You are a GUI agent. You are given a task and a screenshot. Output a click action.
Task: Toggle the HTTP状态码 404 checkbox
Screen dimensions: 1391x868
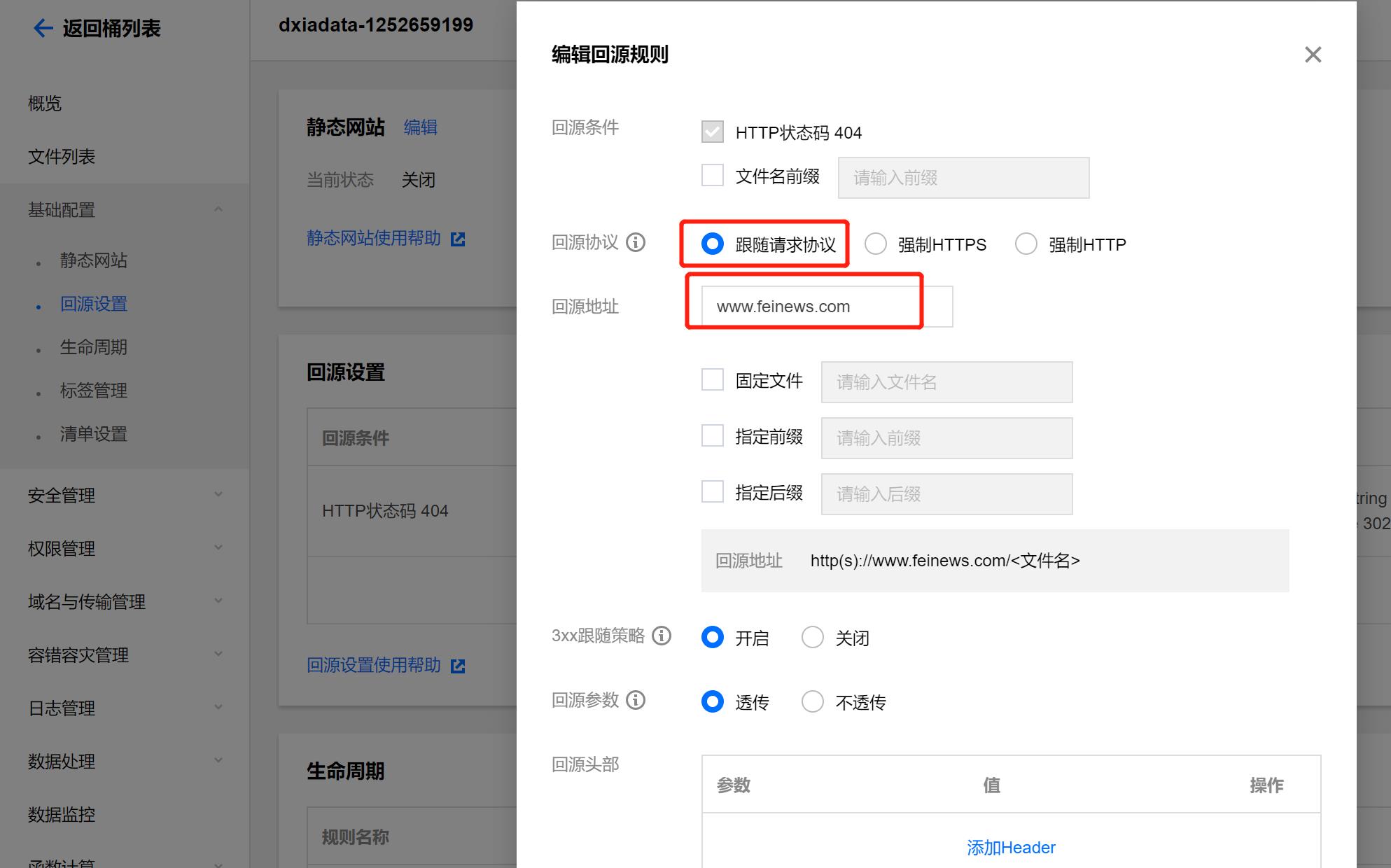click(x=713, y=132)
